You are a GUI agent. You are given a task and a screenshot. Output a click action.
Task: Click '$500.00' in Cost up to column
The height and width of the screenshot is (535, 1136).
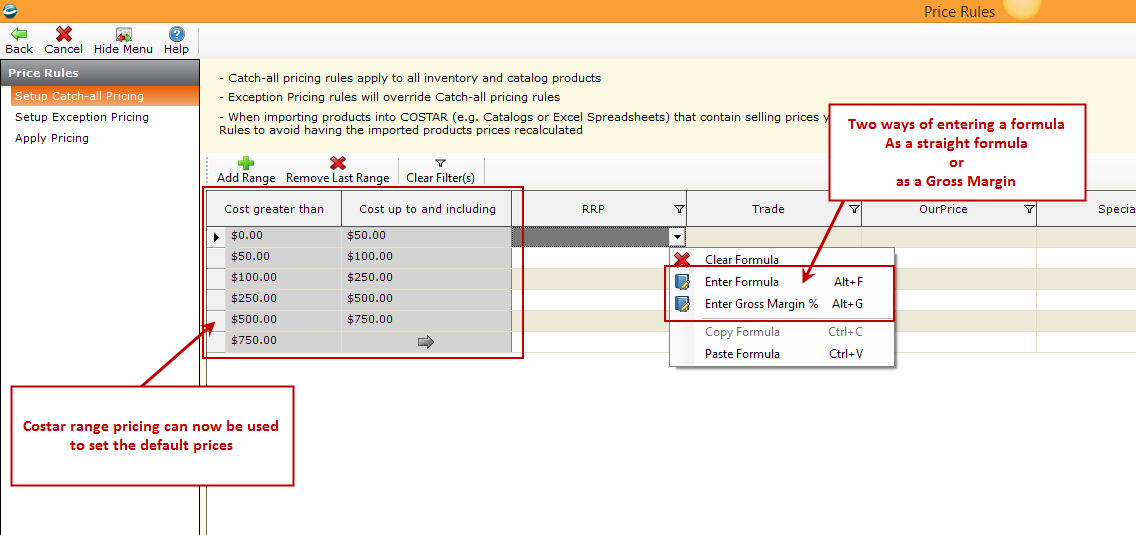coord(427,299)
